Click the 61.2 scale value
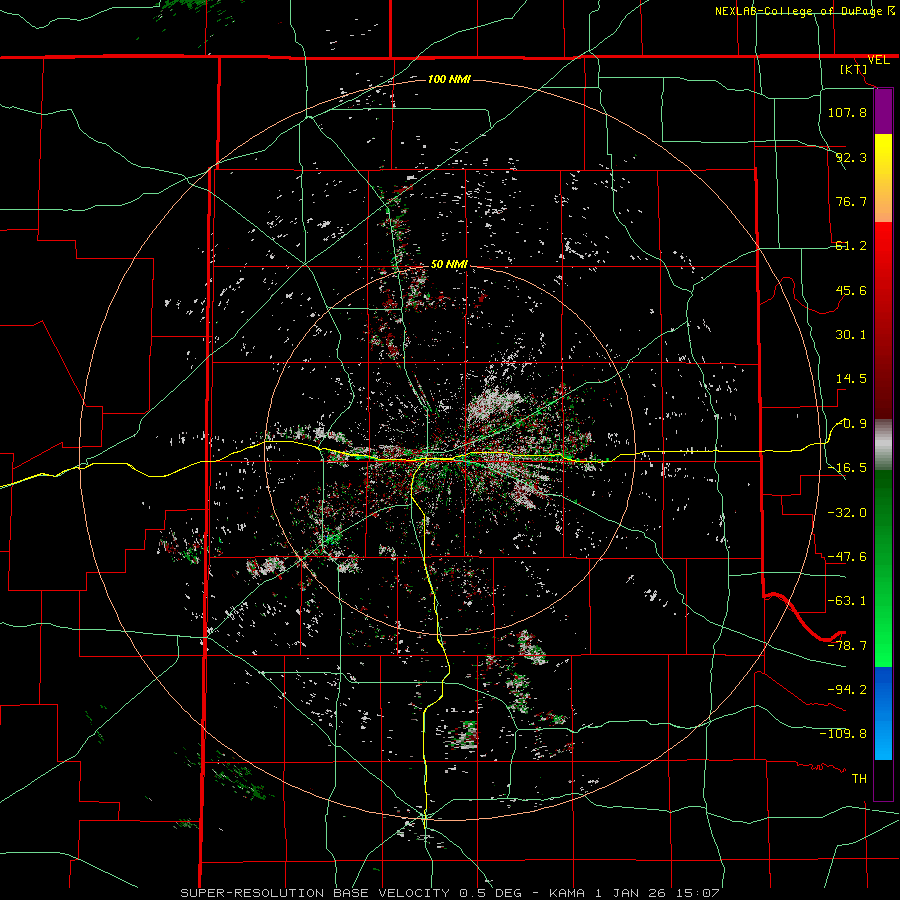 [851, 246]
